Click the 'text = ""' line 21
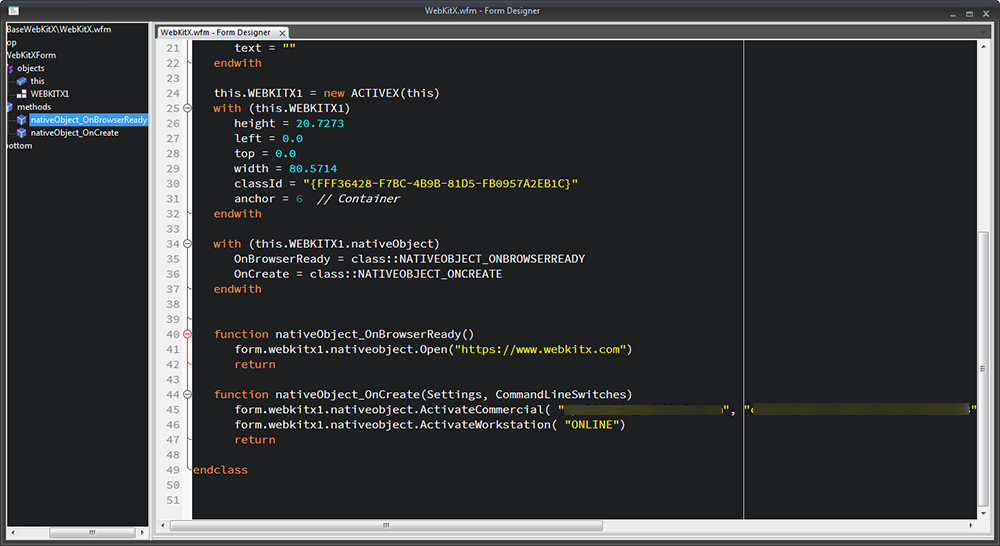The image size is (1000, 546). pos(265,48)
